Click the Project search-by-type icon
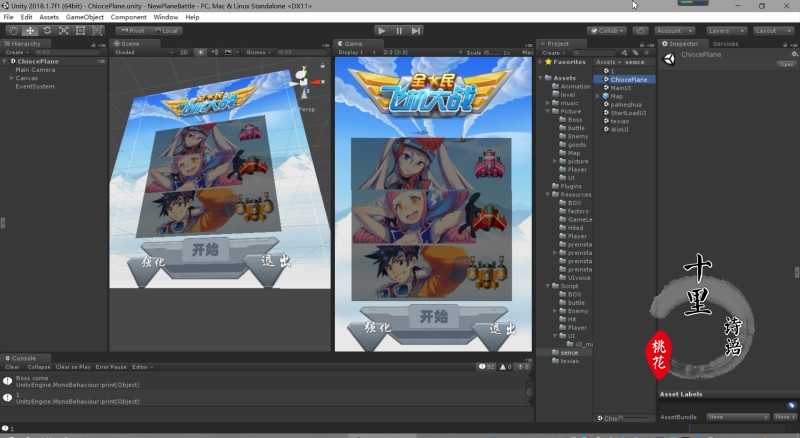The height and width of the screenshot is (438, 800). coord(624,53)
